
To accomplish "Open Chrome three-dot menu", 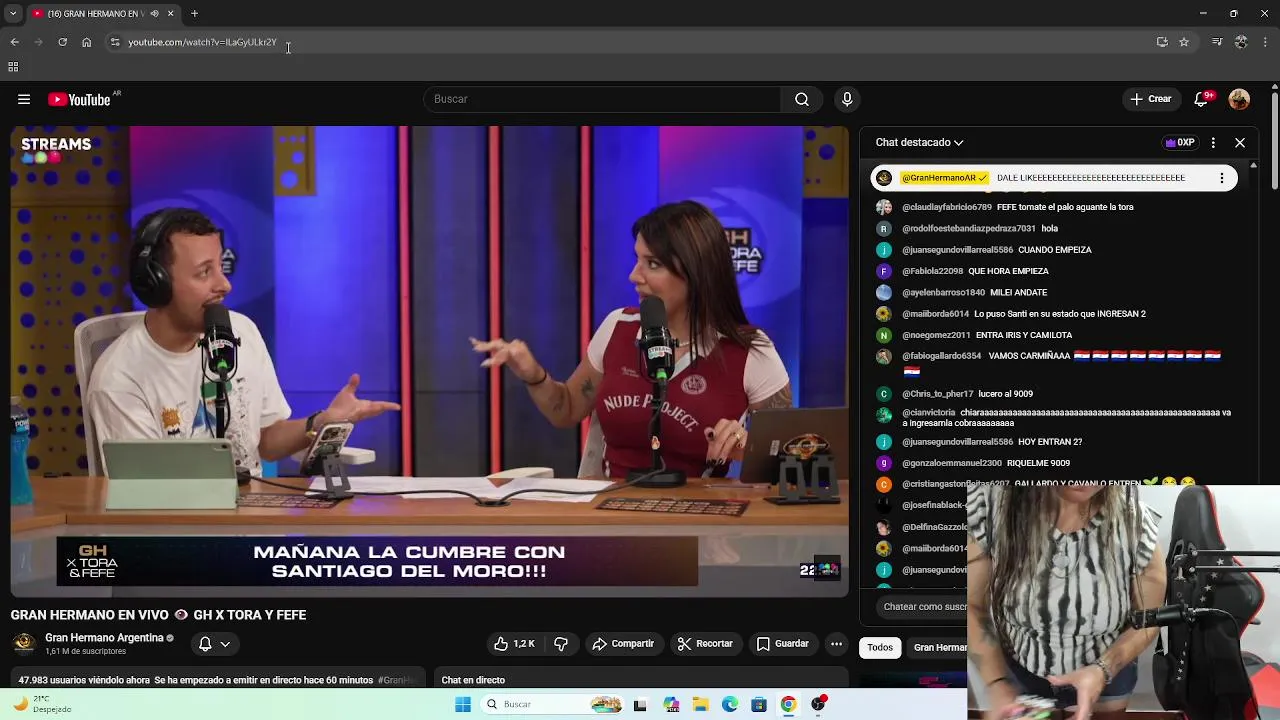I will [x=1265, y=42].
